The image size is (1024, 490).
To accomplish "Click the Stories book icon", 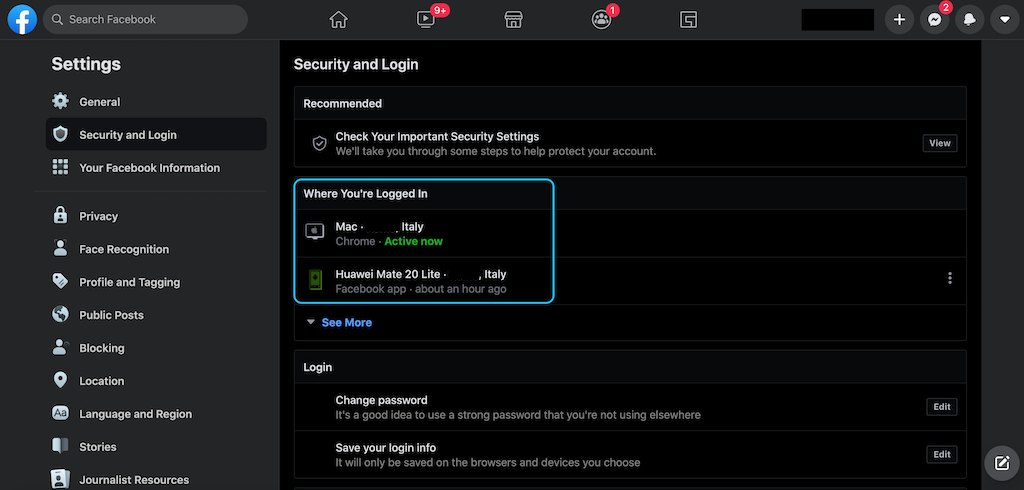I will click(60, 446).
